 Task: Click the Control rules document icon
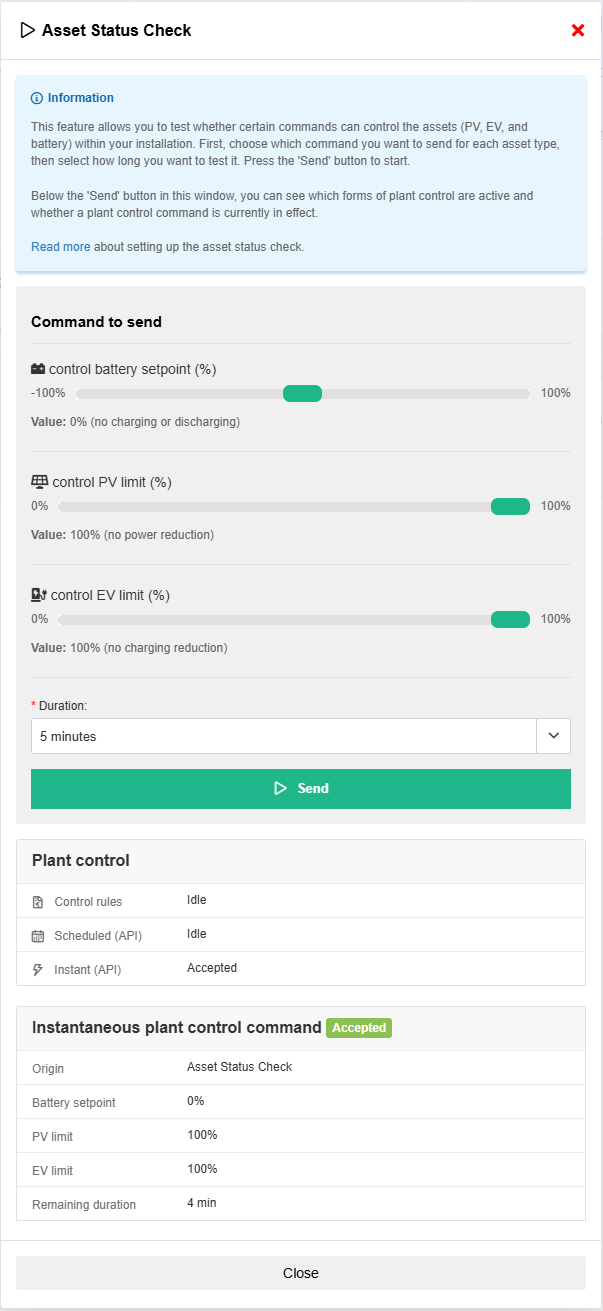coord(38,902)
